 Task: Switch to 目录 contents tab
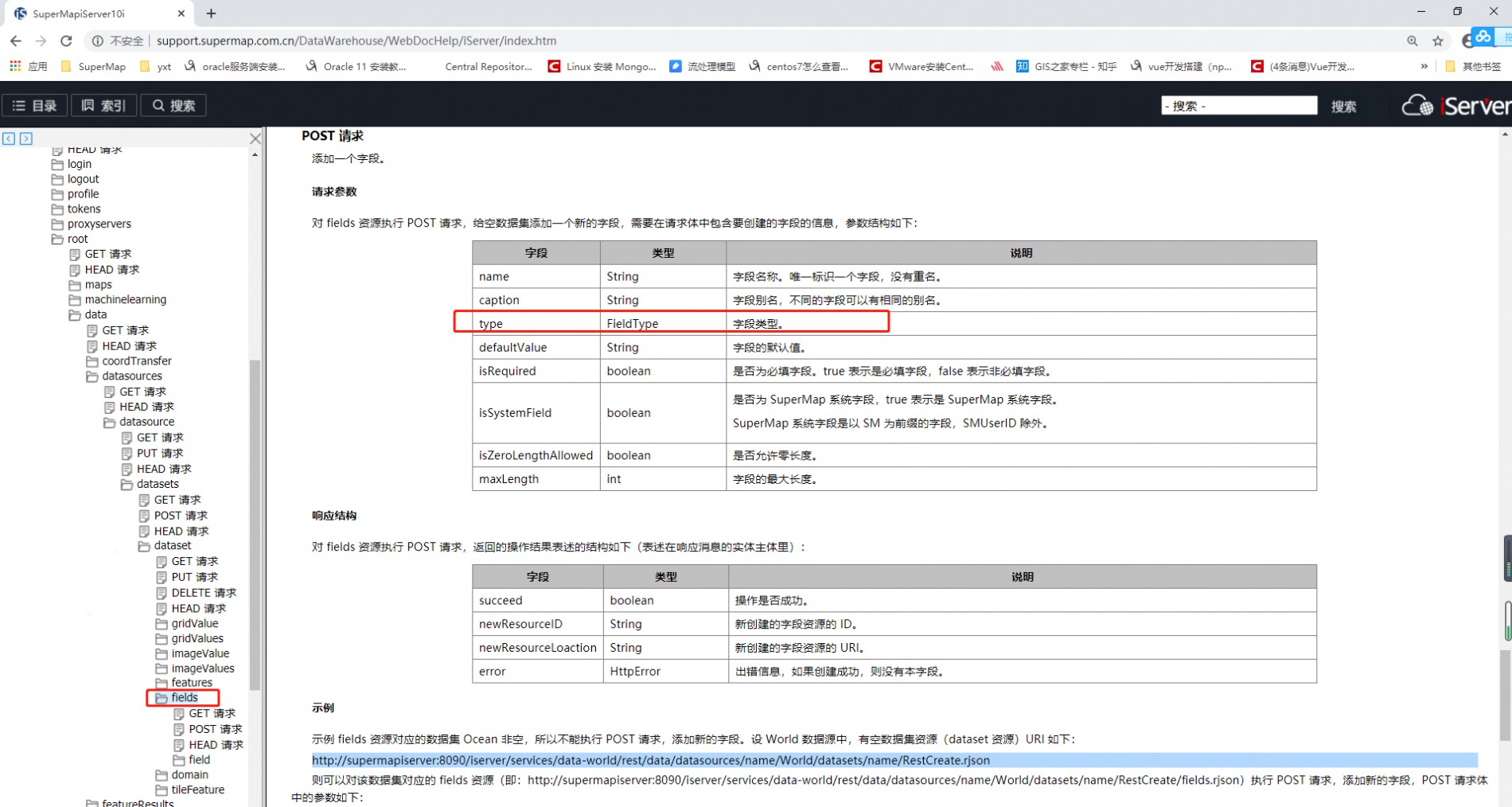pyautogui.click(x=35, y=105)
